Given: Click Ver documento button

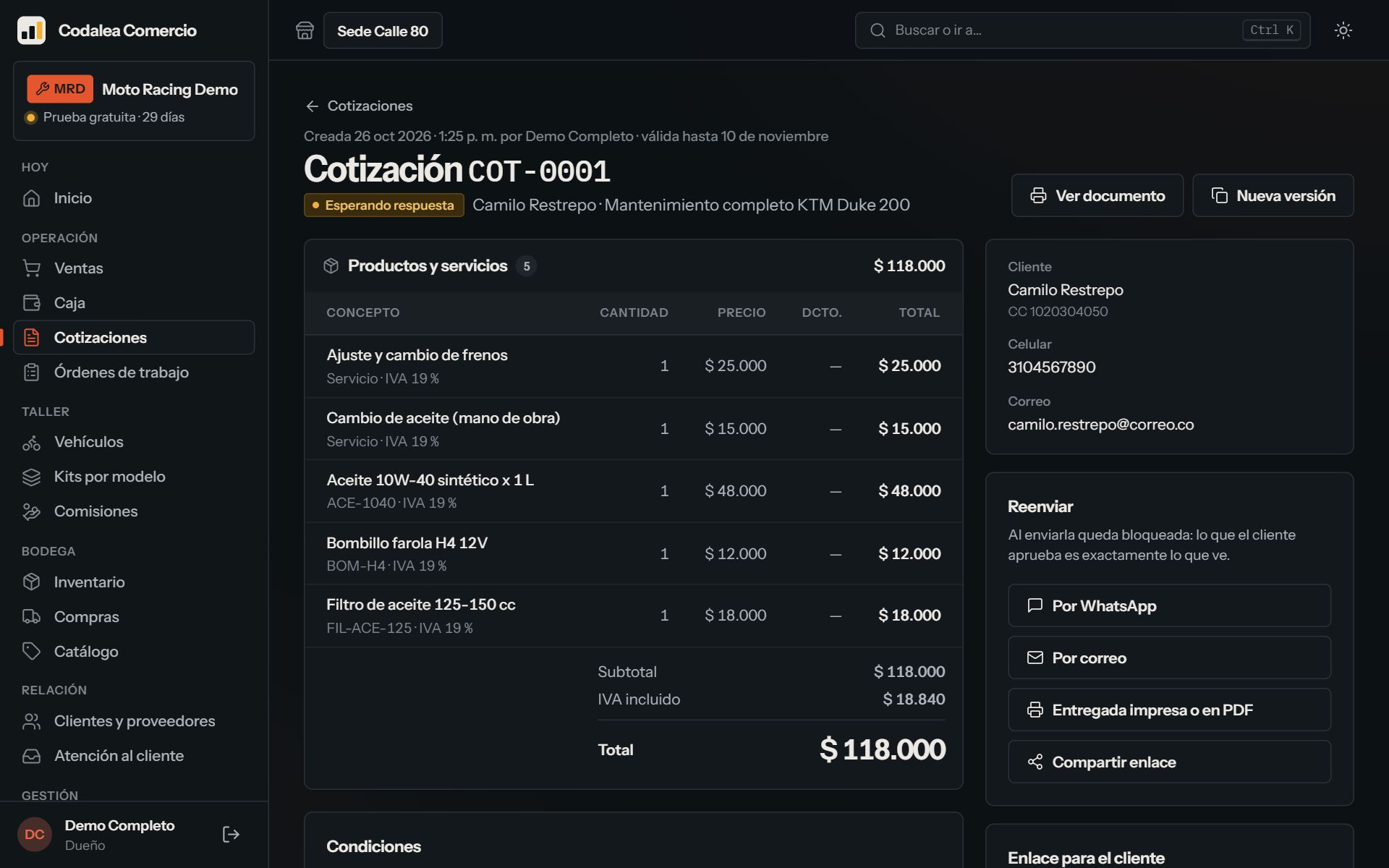Looking at the screenshot, I should click(x=1097, y=195).
